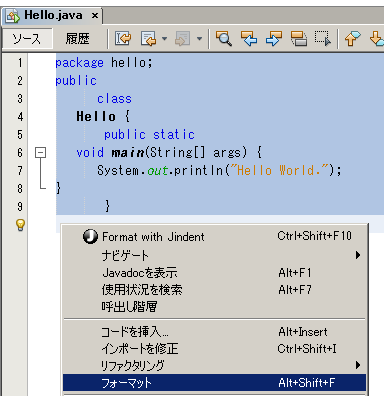Click the back navigation icon
Screen dimensions: 384x400
tap(148, 38)
